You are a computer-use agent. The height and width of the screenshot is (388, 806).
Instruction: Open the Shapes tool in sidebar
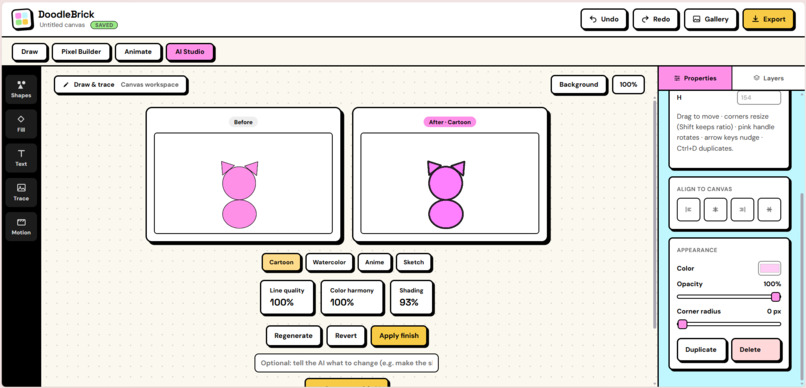tap(21, 89)
